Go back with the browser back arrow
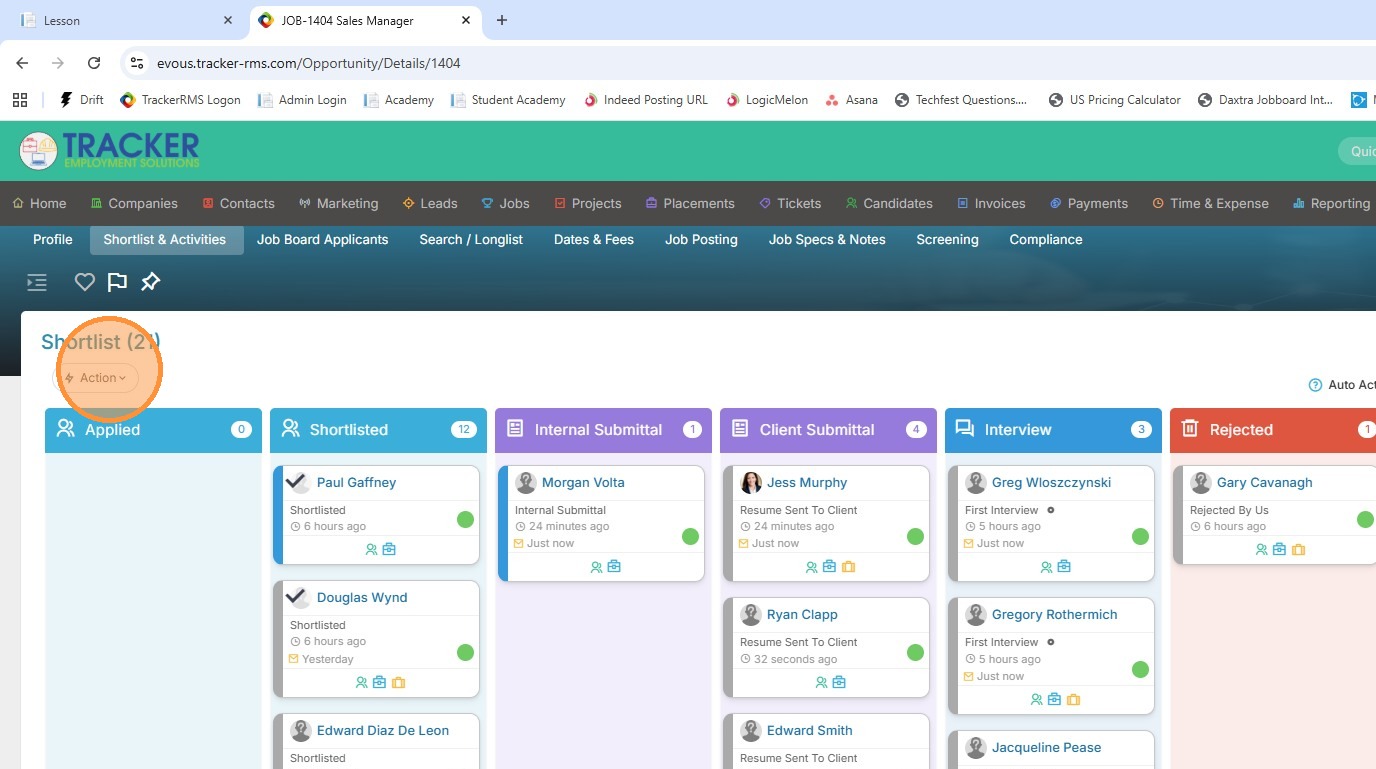 tap(22, 63)
